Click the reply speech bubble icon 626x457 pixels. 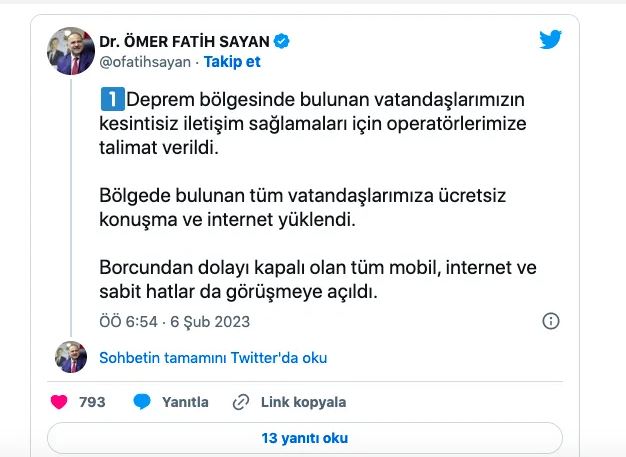point(142,402)
